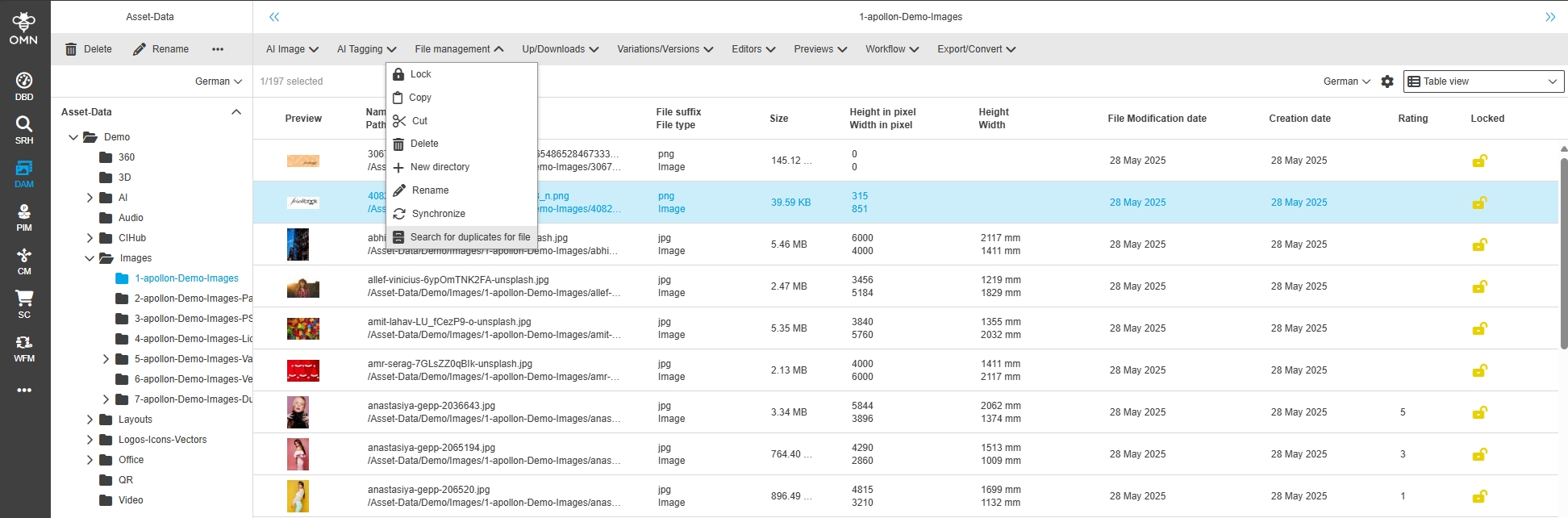Toggle lock for amit-lahav image row
Viewport: 1568px width, 518px height.
(1479, 328)
